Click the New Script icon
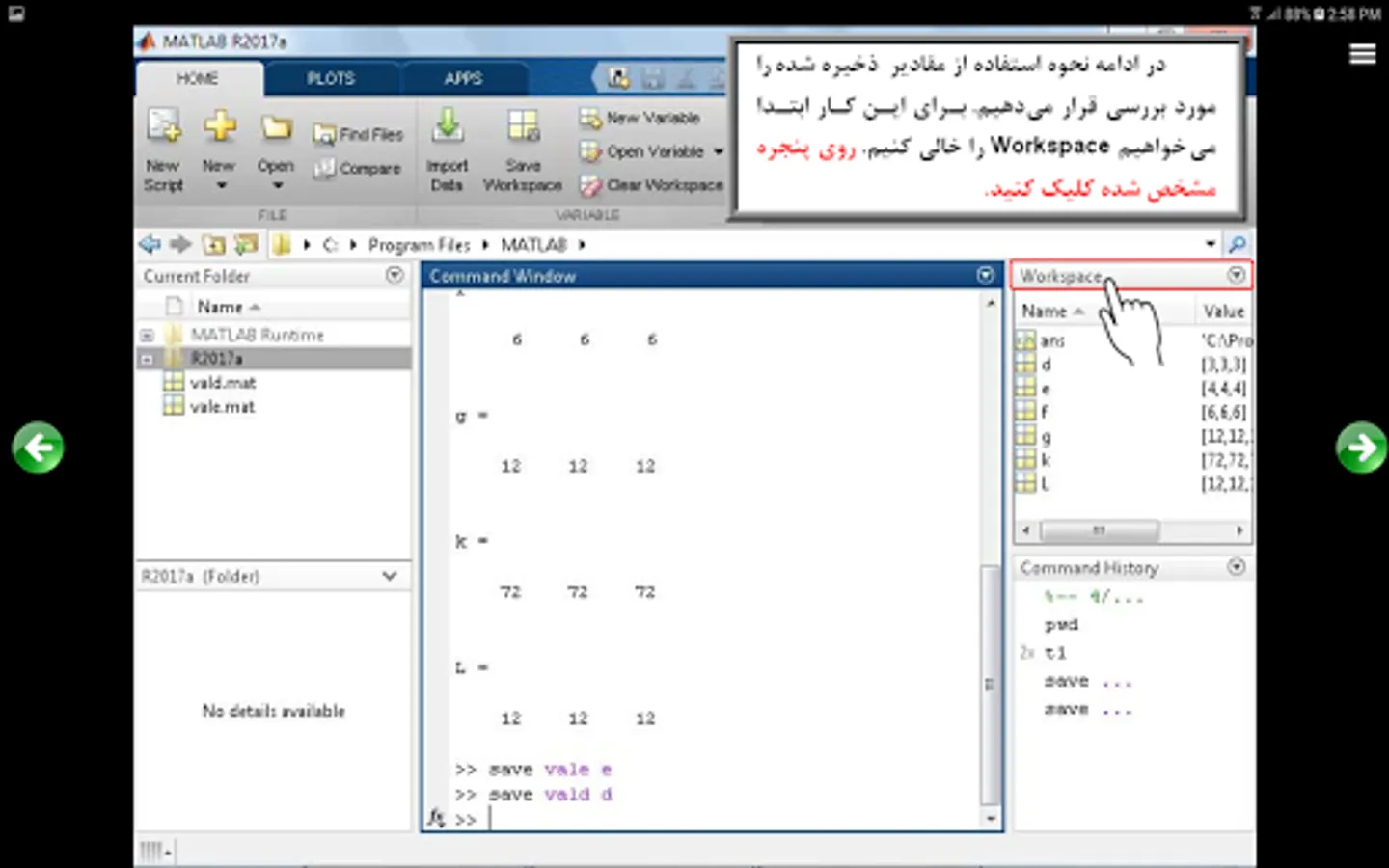The width and height of the screenshot is (1389, 868). [163, 126]
